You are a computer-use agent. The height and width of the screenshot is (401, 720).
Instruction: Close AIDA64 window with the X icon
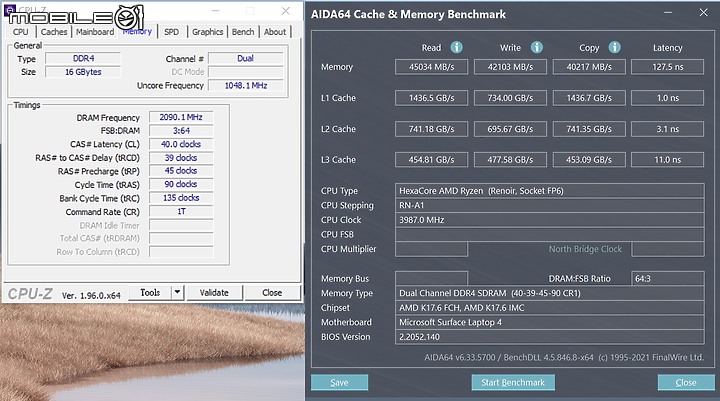(703, 13)
